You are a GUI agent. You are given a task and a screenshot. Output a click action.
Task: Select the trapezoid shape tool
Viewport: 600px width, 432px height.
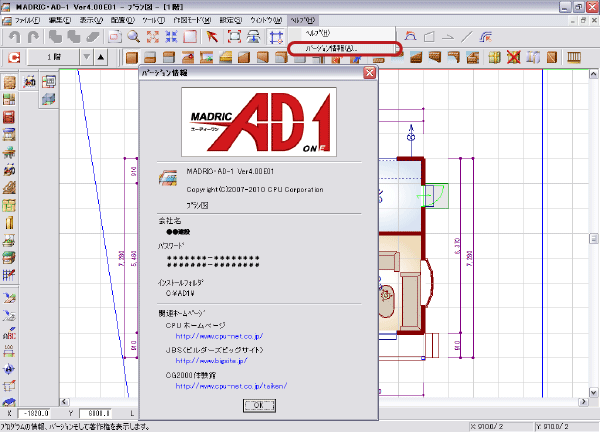pos(429,37)
